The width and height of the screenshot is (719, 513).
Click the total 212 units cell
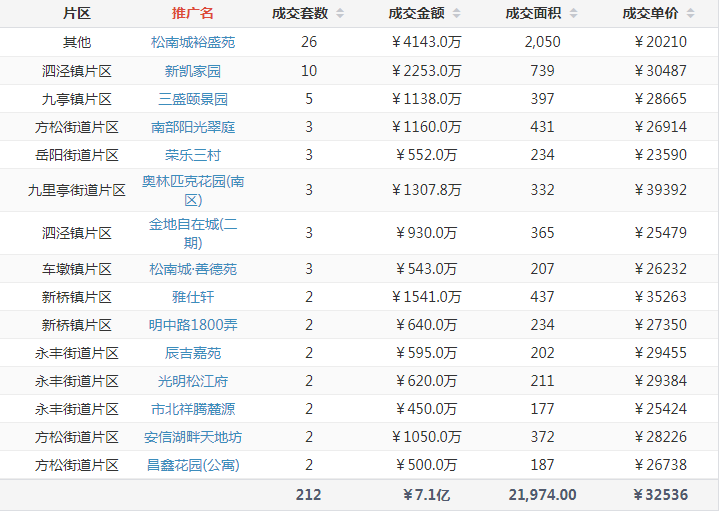(309, 495)
